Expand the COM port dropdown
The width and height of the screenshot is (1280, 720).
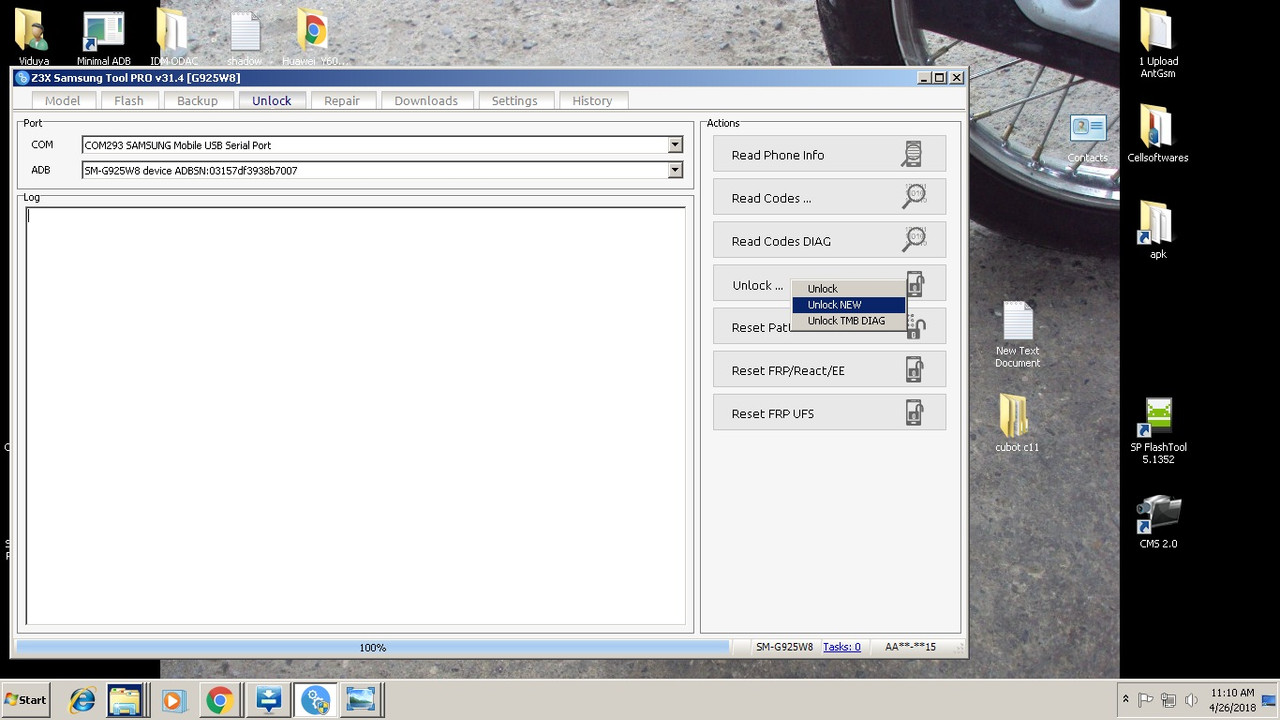(x=675, y=145)
